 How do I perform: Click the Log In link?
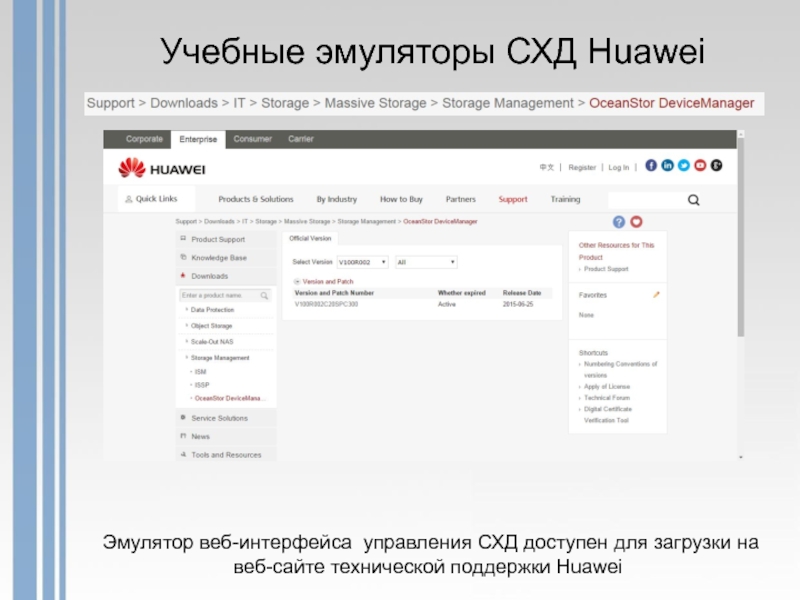pyautogui.click(x=618, y=167)
